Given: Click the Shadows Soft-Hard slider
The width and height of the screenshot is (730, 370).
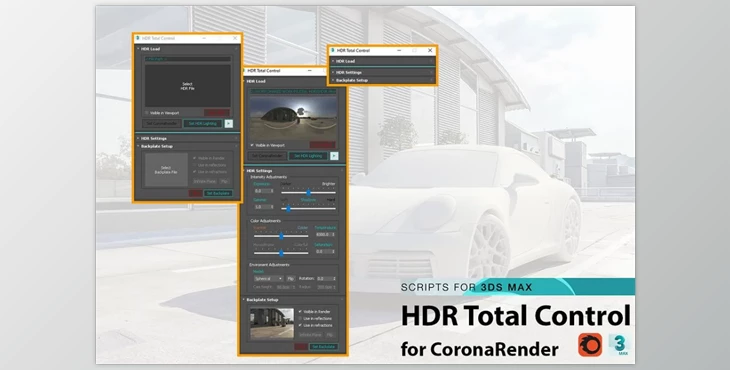Looking at the screenshot, I should pos(308,209).
